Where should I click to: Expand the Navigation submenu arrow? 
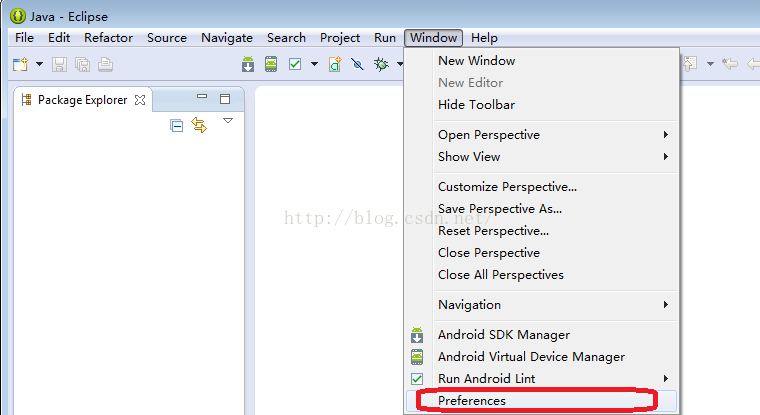666,304
